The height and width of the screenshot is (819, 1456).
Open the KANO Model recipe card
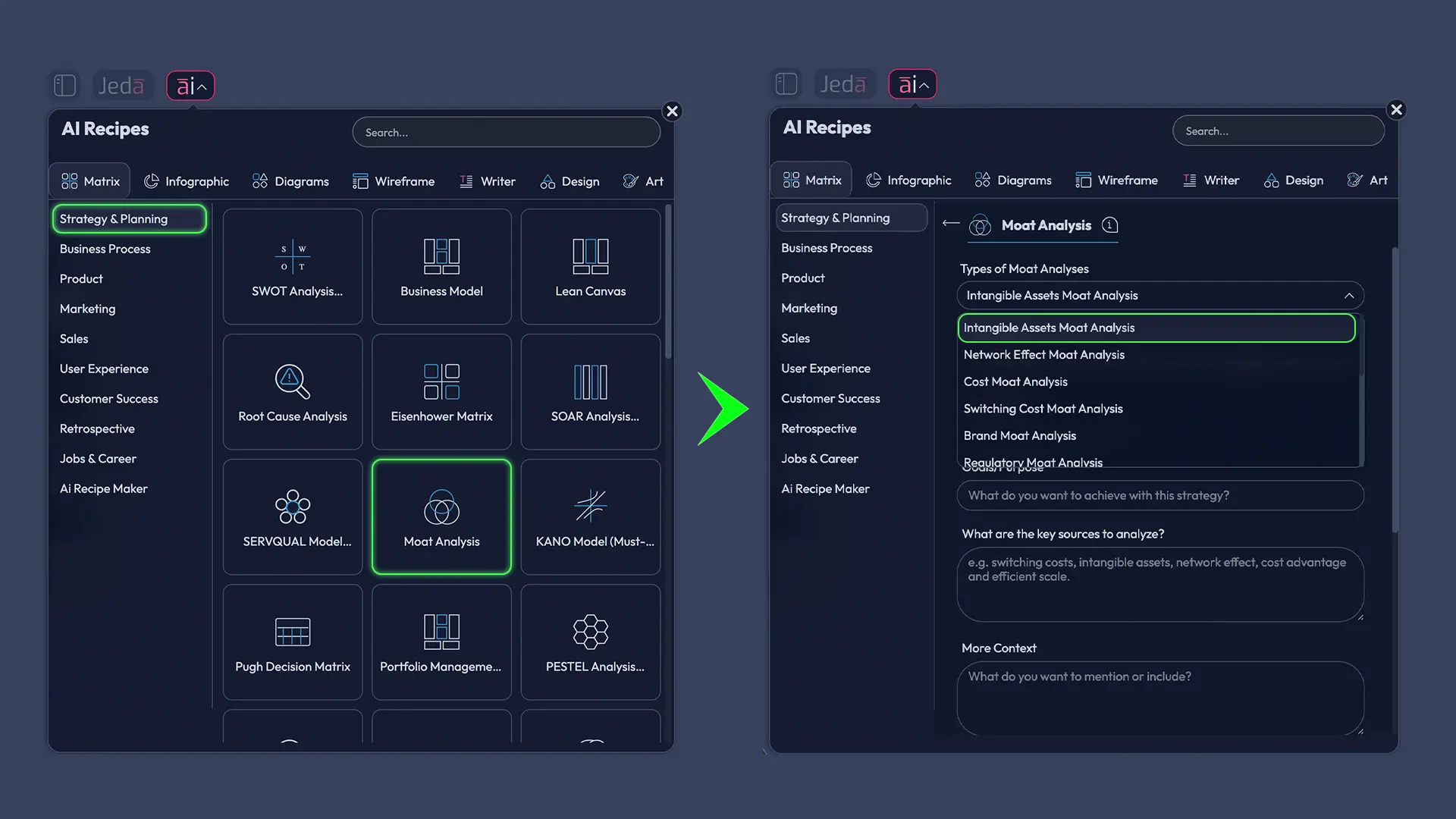click(x=590, y=516)
